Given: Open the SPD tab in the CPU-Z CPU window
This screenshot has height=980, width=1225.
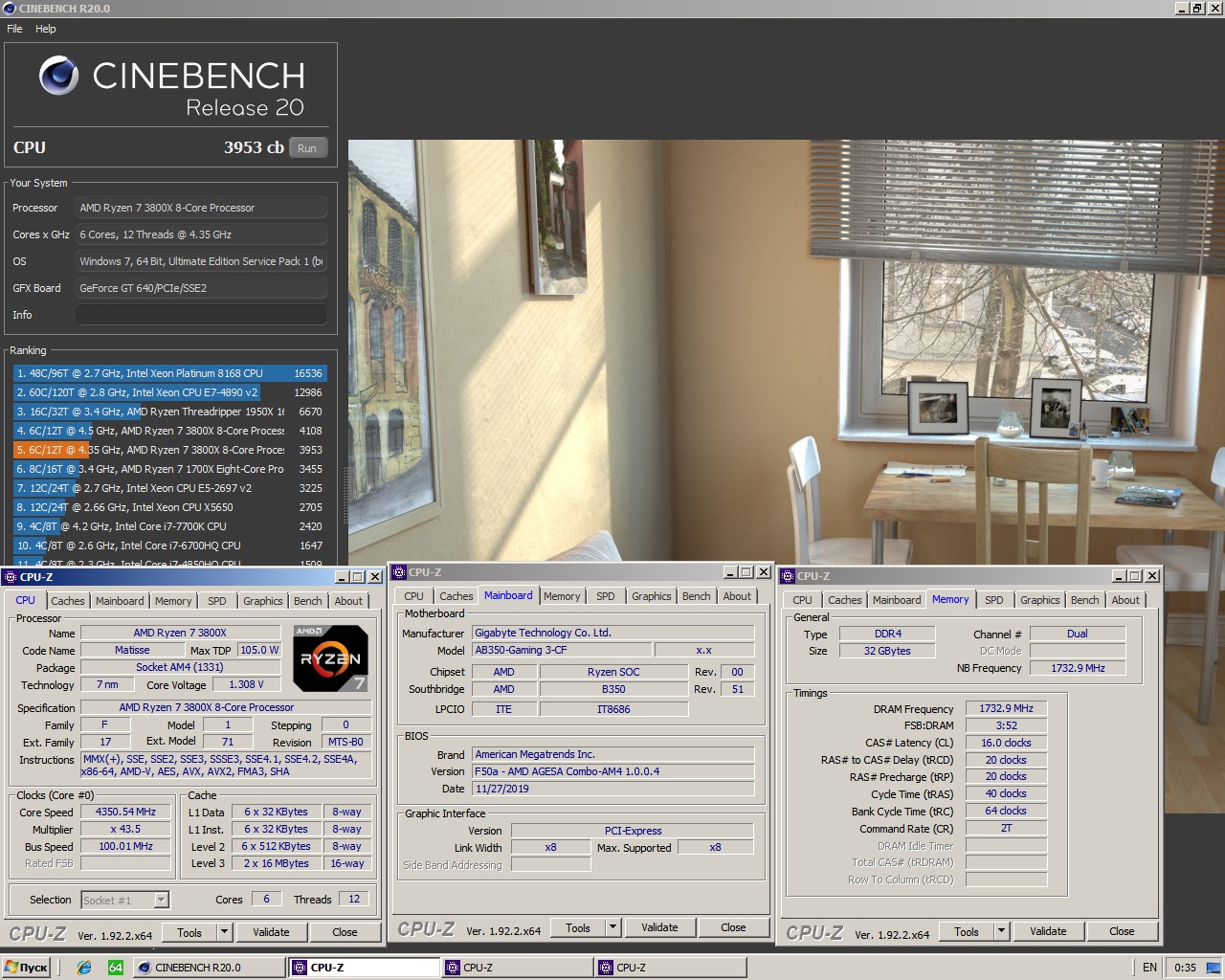Looking at the screenshot, I should point(217,601).
